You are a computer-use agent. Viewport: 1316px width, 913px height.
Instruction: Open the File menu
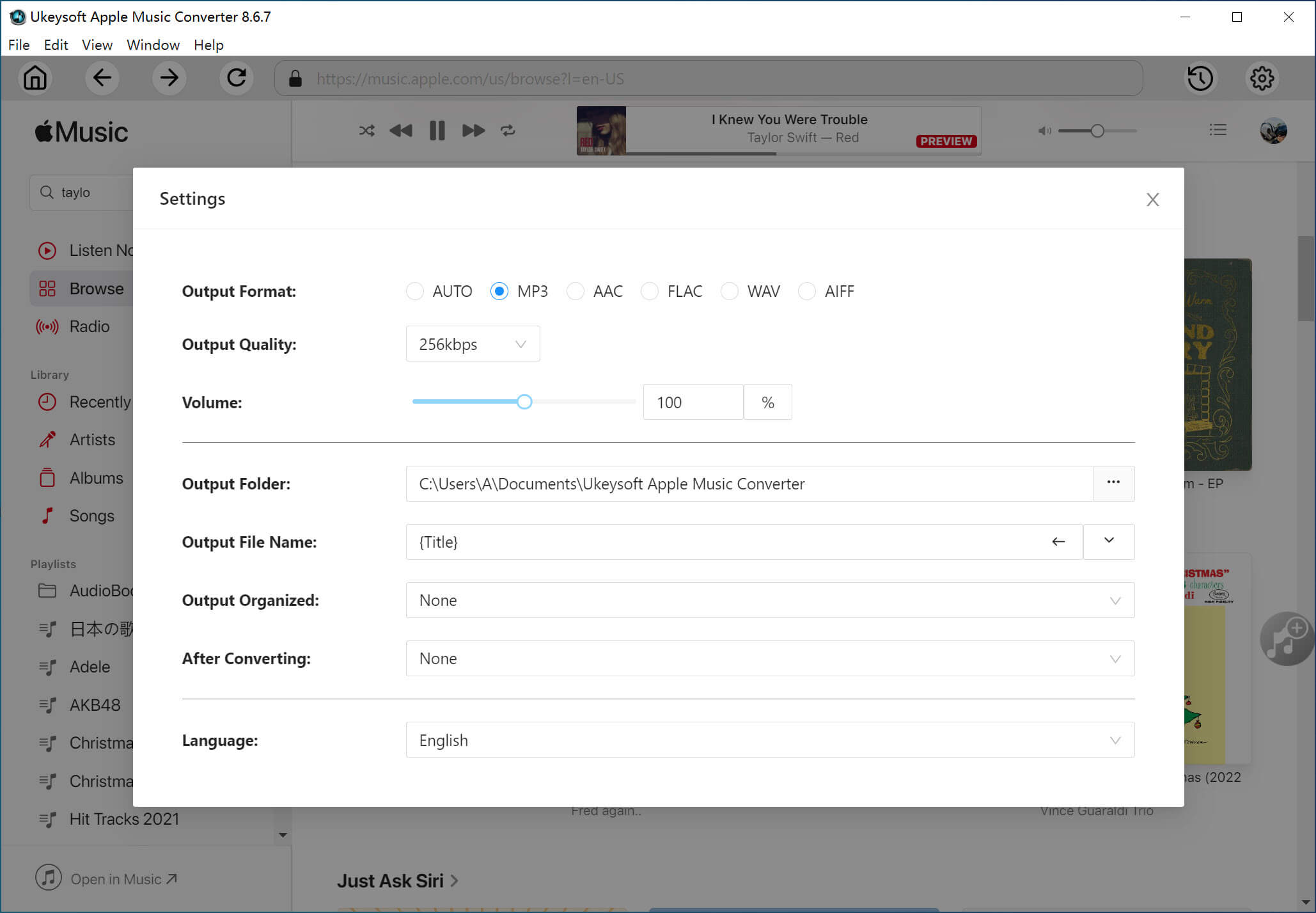[17, 45]
